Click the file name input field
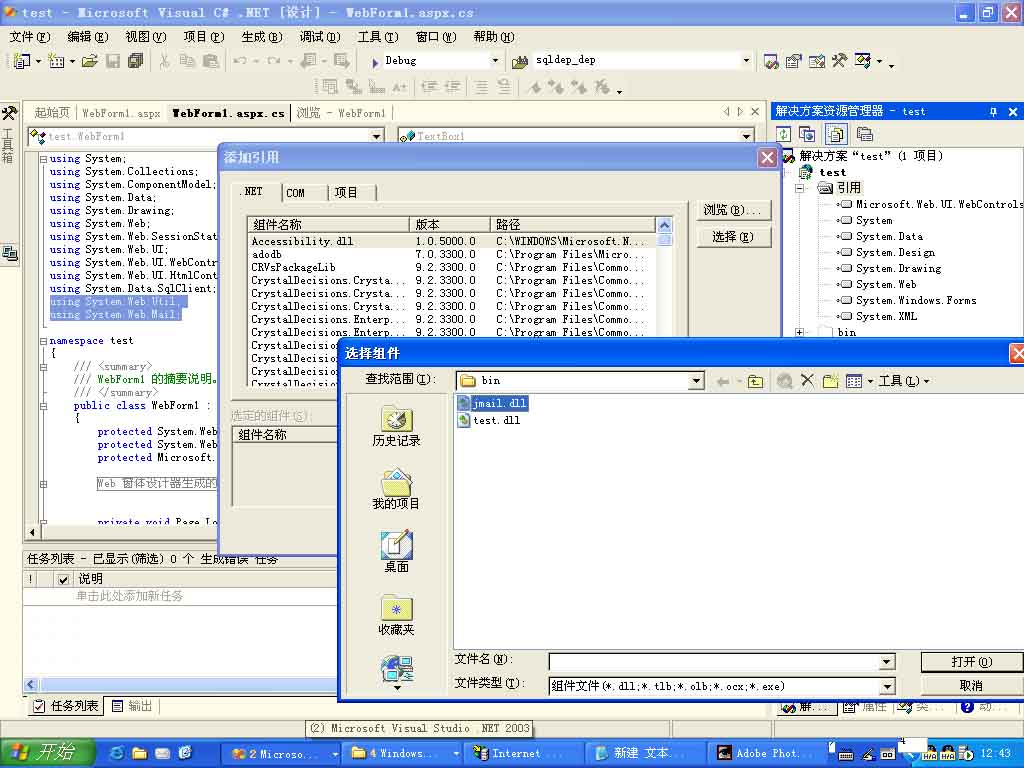 pos(714,662)
